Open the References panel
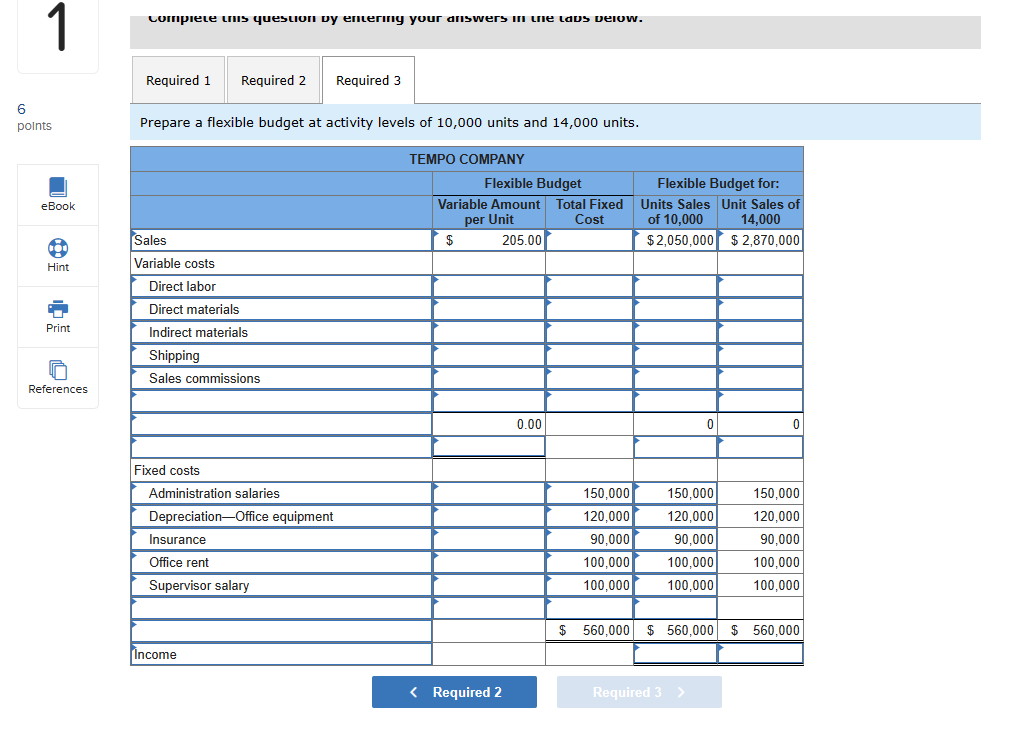 57,378
